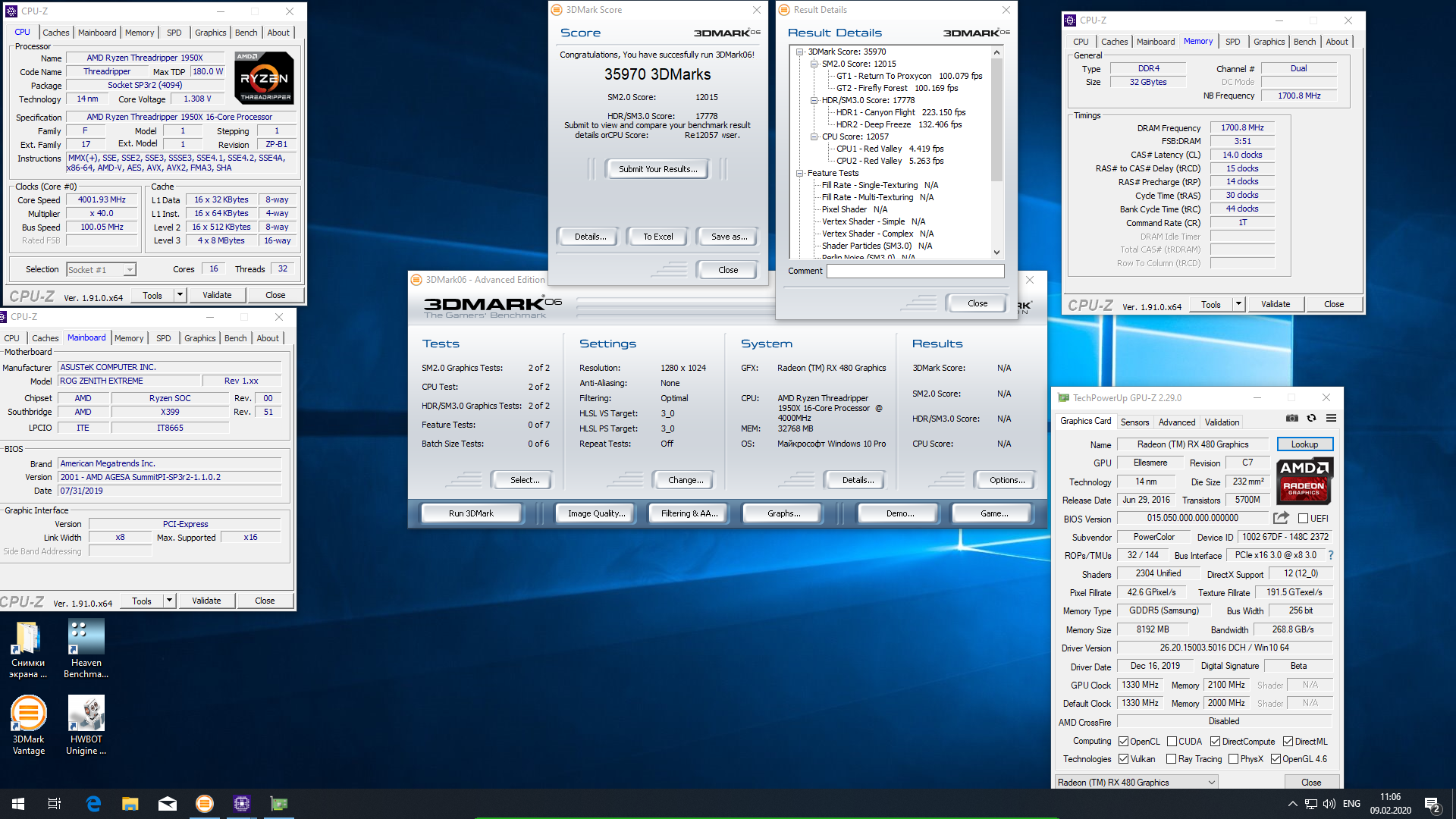Viewport: 1456px width, 819px height.
Task: Open Tools dropdown arrow in Memory CPU-Z window
Action: coord(1238,304)
